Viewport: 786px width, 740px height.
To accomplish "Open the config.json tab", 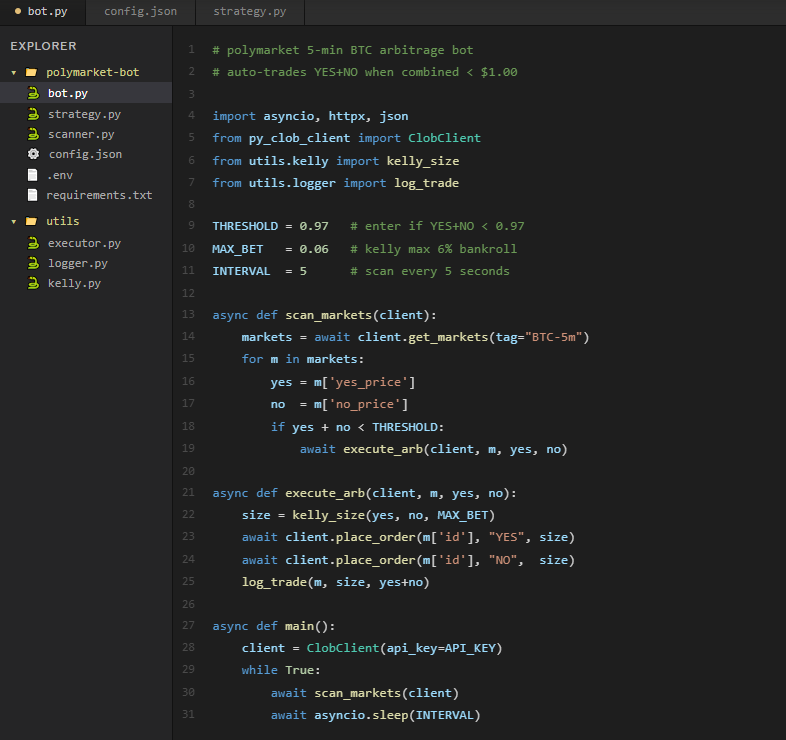I will [x=140, y=12].
